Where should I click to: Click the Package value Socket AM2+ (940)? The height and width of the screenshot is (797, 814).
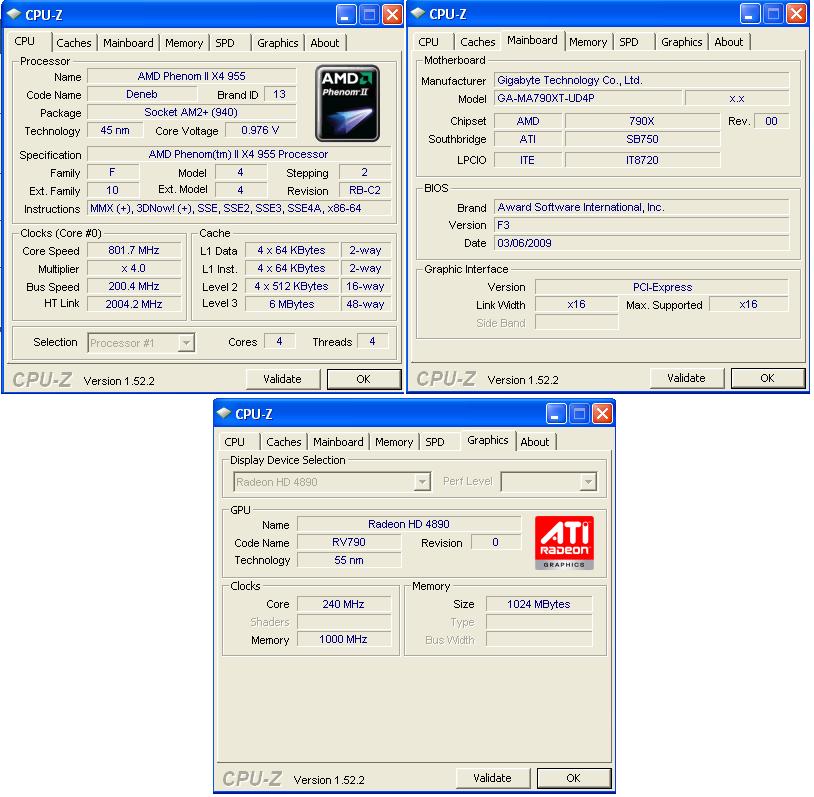tap(192, 112)
